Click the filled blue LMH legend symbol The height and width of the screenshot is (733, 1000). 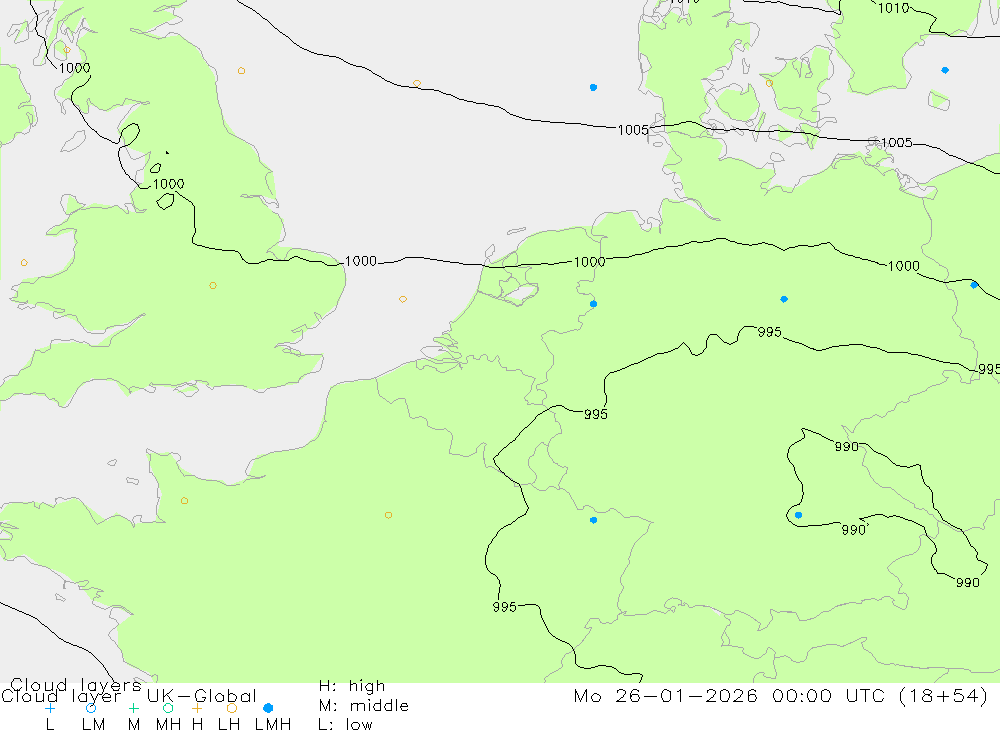(x=268, y=708)
